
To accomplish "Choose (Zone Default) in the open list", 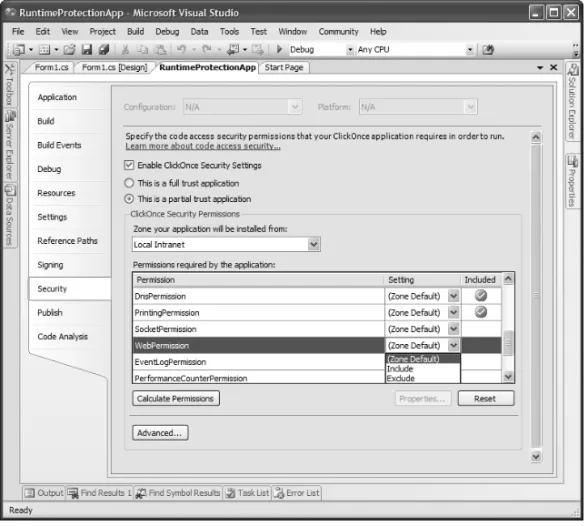I will (423, 359).
